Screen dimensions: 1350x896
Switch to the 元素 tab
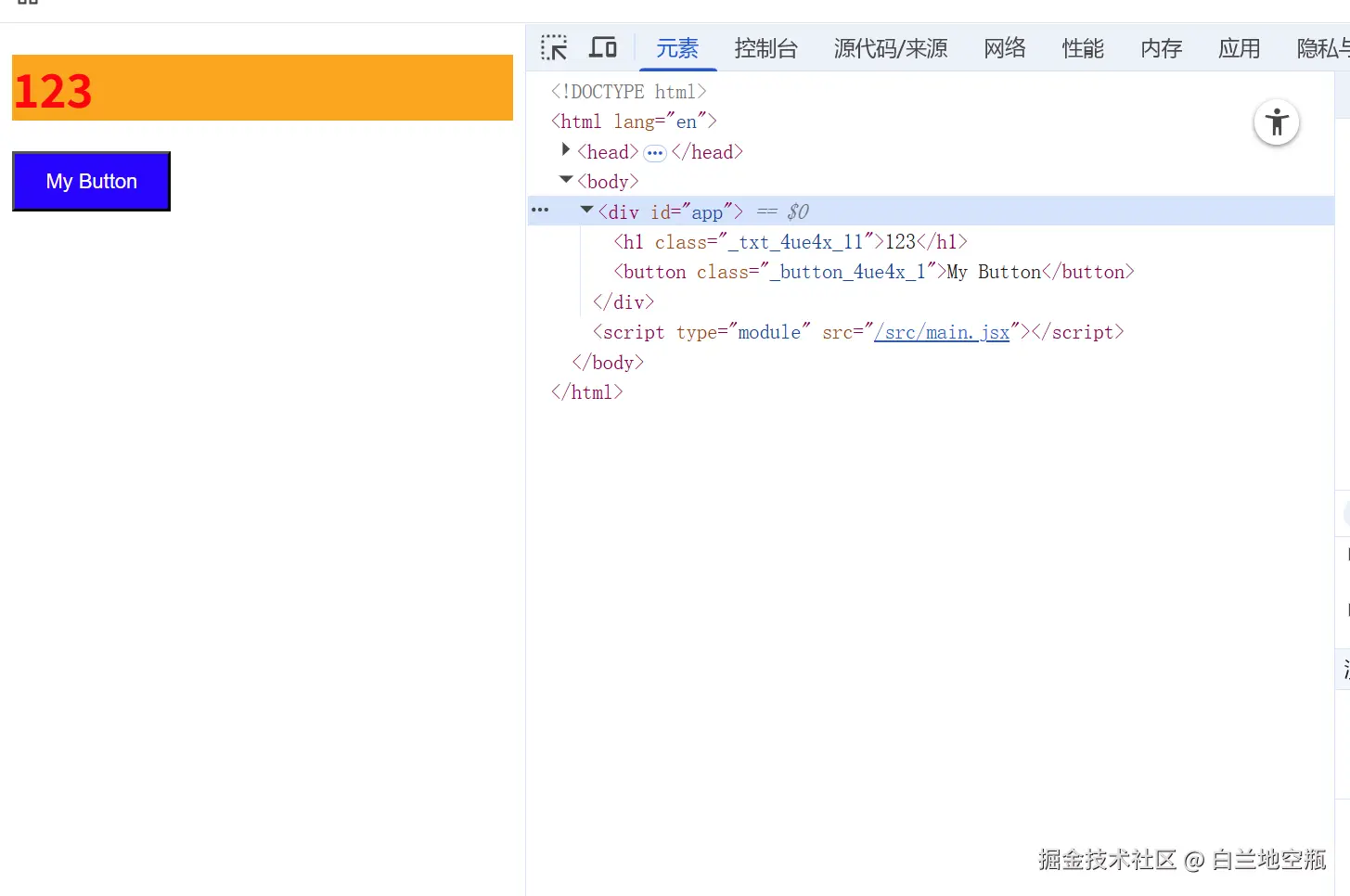(677, 48)
